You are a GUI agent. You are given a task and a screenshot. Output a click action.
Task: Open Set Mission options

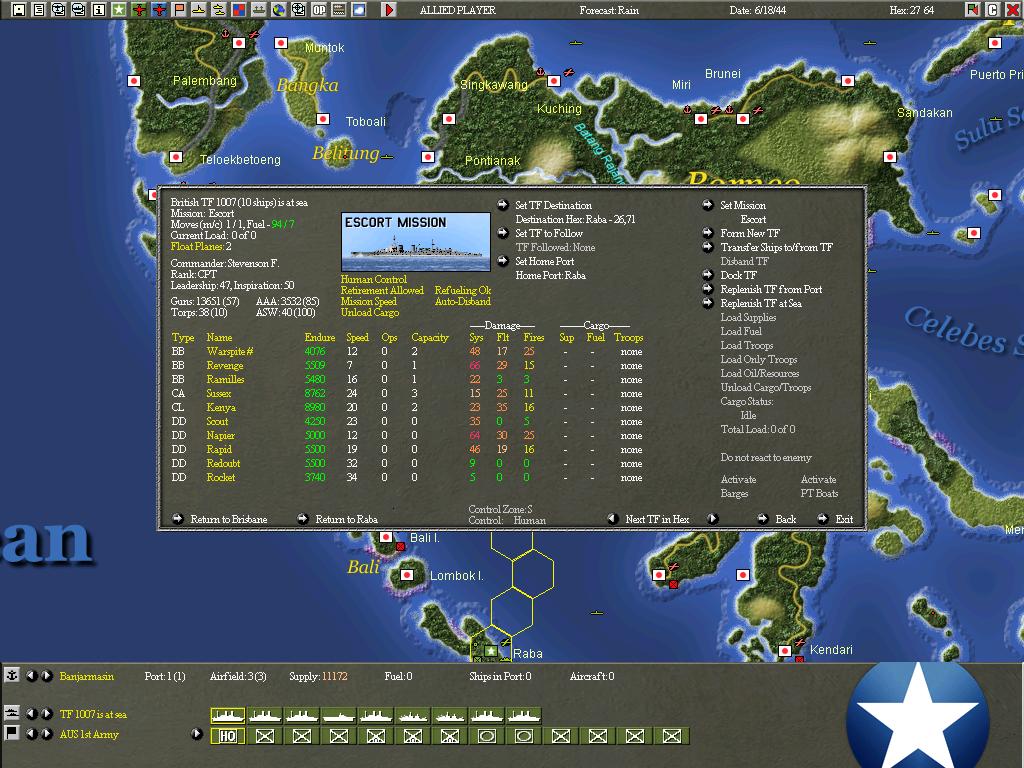tap(743, 205)
